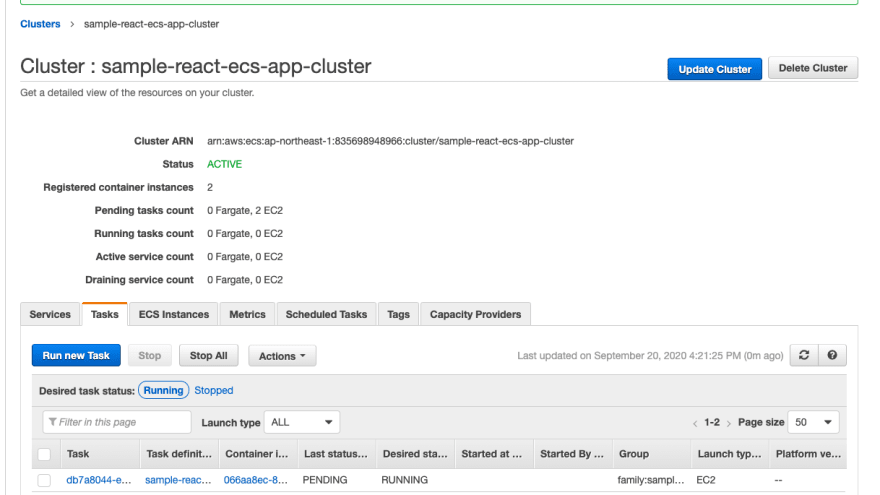Click the Cluster ARN value text
Viewport: 880px width, 495px height.
tap(390, 141)
